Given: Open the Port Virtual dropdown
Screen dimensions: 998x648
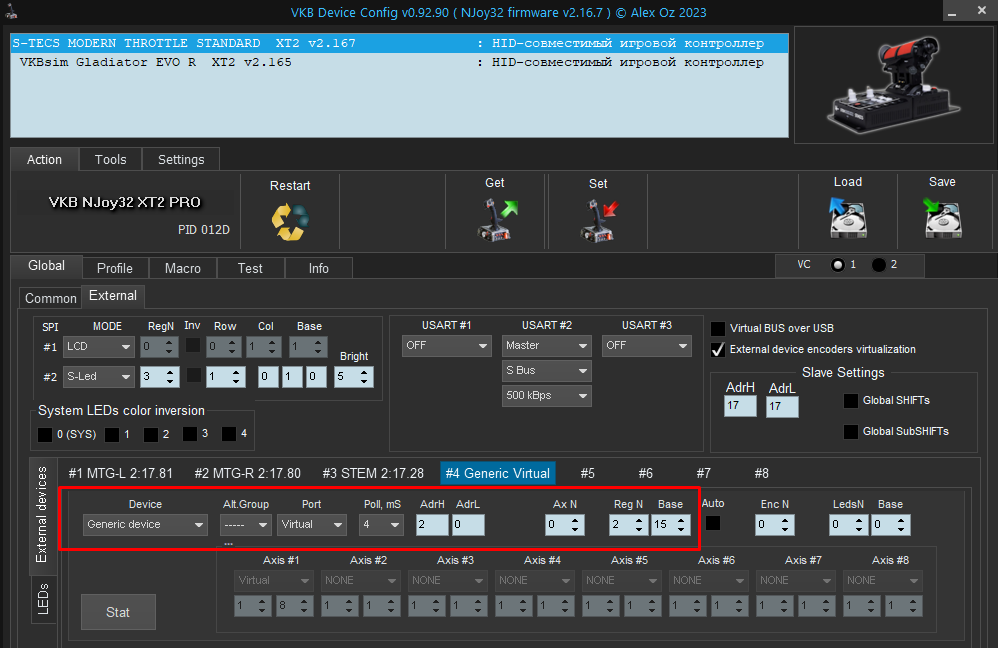Looking at the screenshot, I should tap(312, 525).
